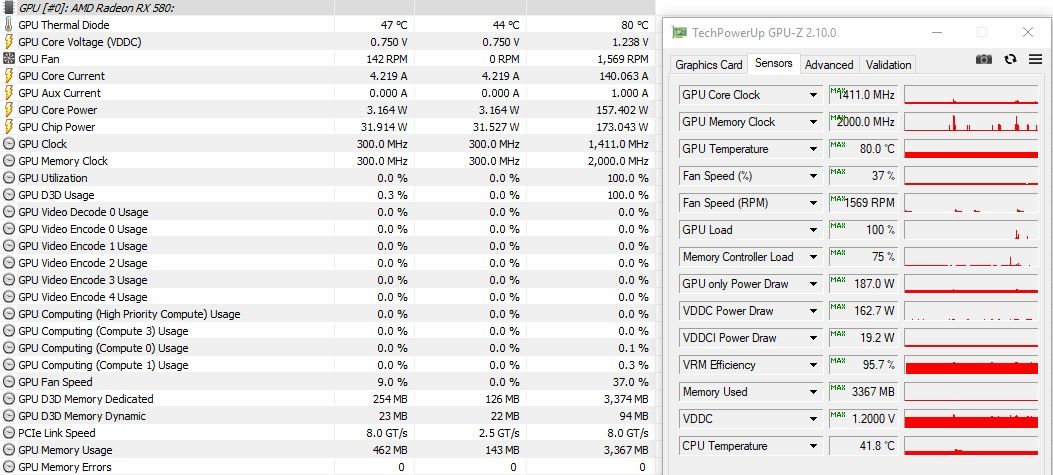
Task: Click the GPU-Z refresh arrows icon
Action: click(1010, 59)
